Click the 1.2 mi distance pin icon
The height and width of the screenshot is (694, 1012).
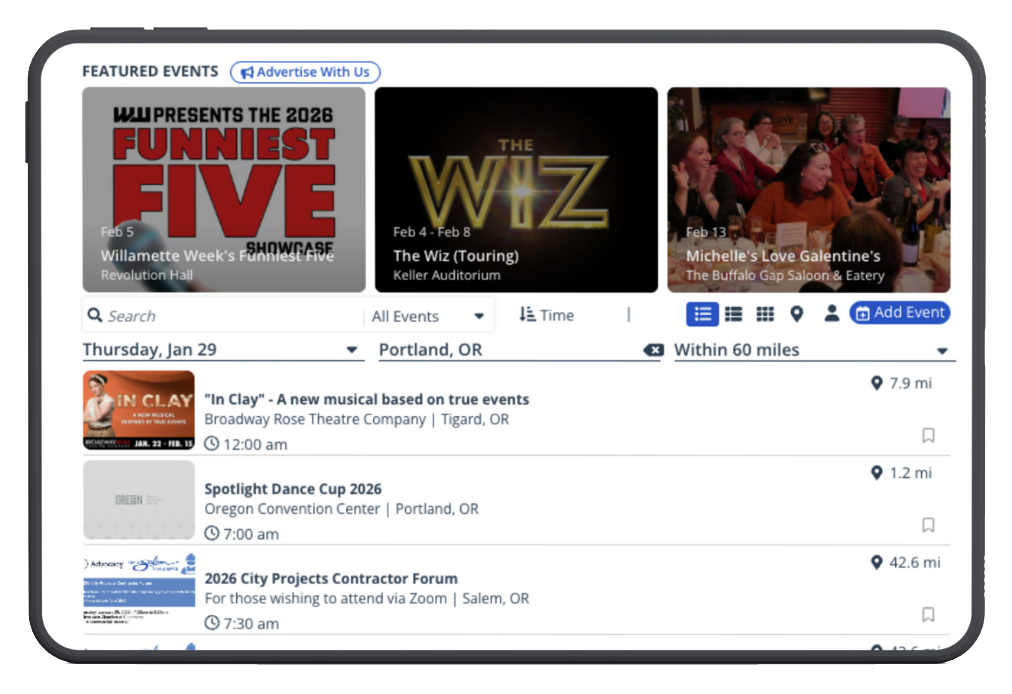coord(876,473)
